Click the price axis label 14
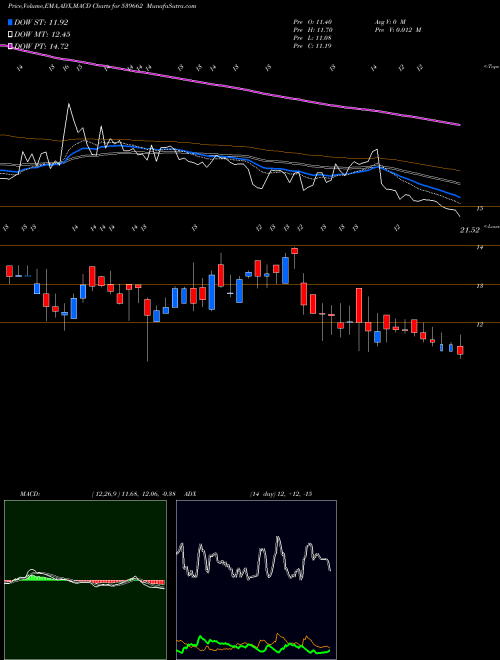This screenshot has width=500, height=660. (x=480, y=248)
